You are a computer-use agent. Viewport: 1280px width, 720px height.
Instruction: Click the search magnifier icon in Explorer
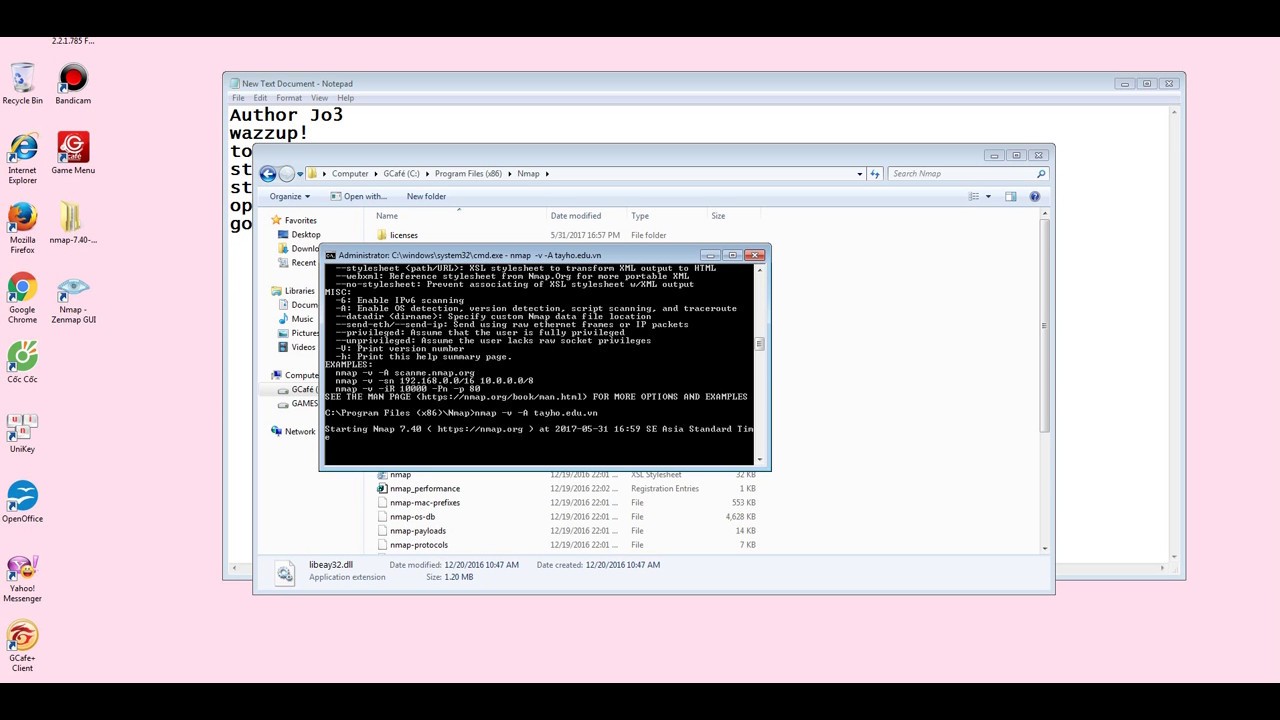[x=1041, y=174]
